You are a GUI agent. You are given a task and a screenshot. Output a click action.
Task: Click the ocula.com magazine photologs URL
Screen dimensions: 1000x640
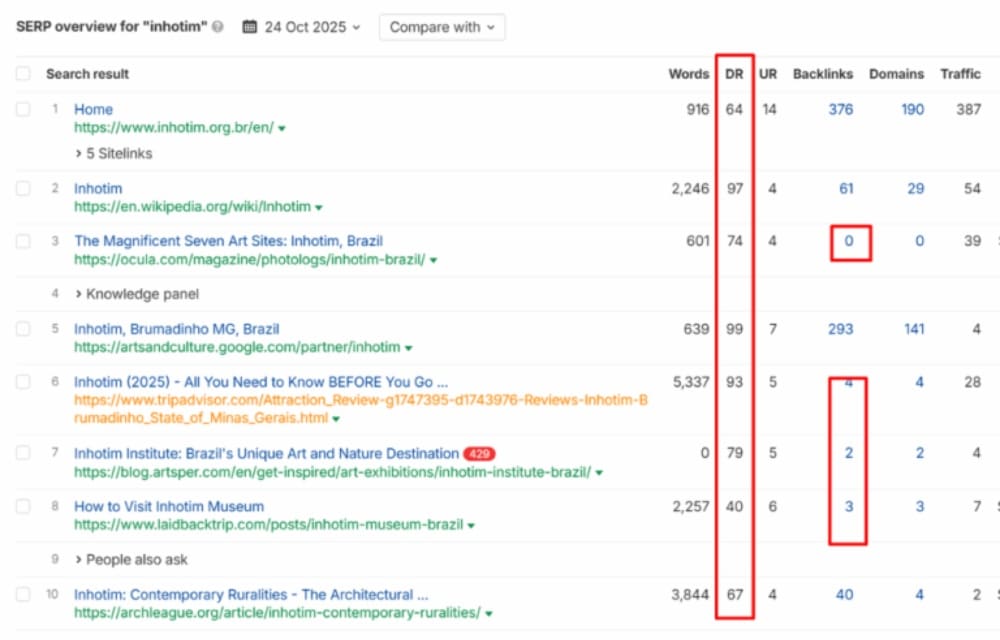[249, 259]
